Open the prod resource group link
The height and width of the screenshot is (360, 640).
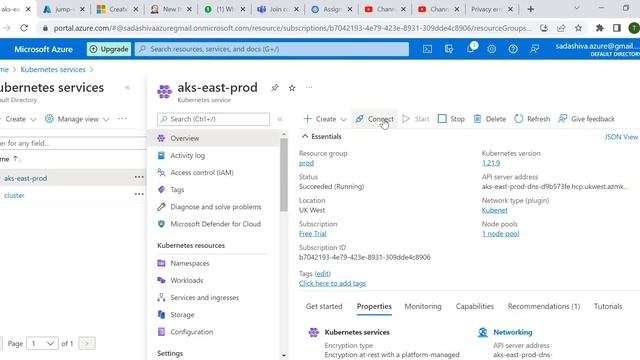click(x=306, y=163)
